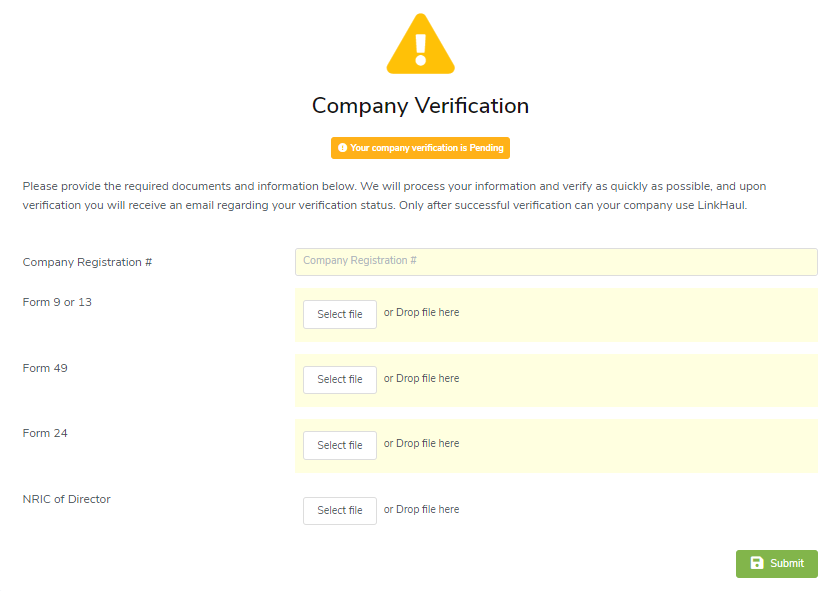834x591 pixels.
Task: Click the NRIC of Director drop file text
Action: [422, 509]
